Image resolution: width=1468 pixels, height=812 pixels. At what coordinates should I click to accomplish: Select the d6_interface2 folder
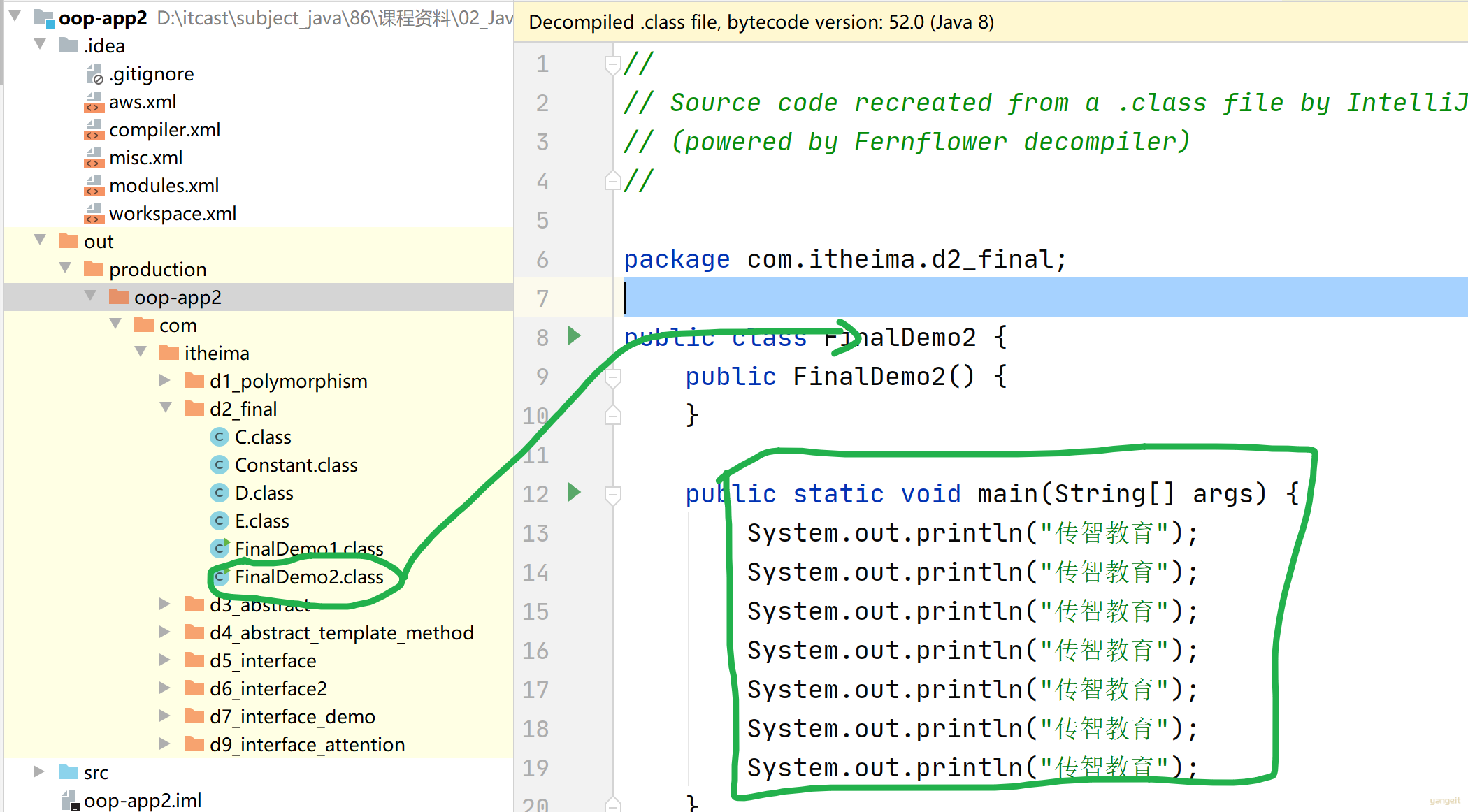[268, 688]
